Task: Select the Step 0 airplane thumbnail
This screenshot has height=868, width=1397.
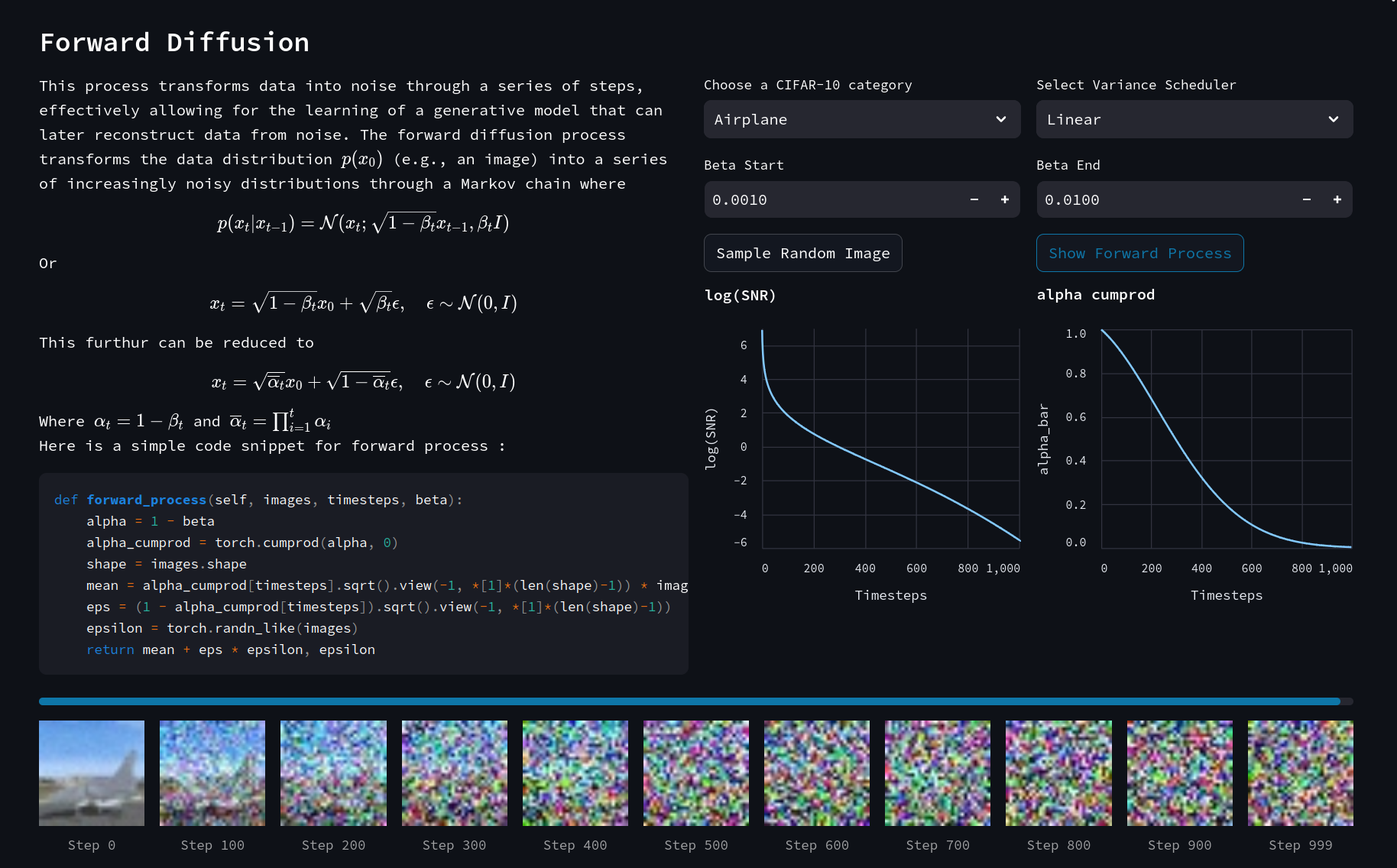Action: click(x=92, y=772)
